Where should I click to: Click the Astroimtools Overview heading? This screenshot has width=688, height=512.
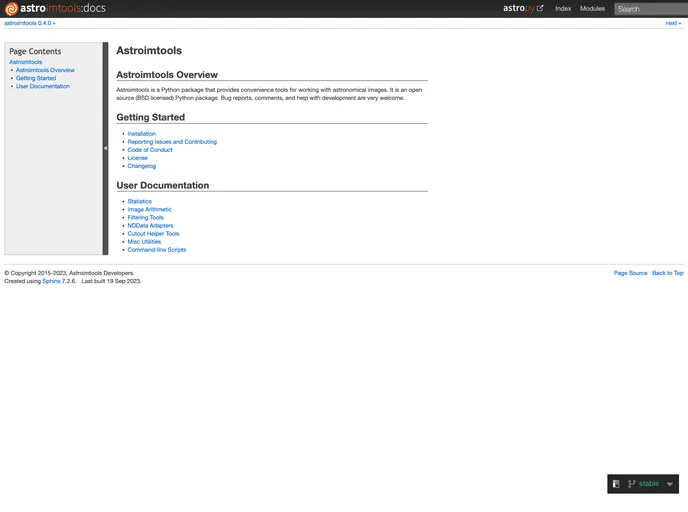click(167, 75)
